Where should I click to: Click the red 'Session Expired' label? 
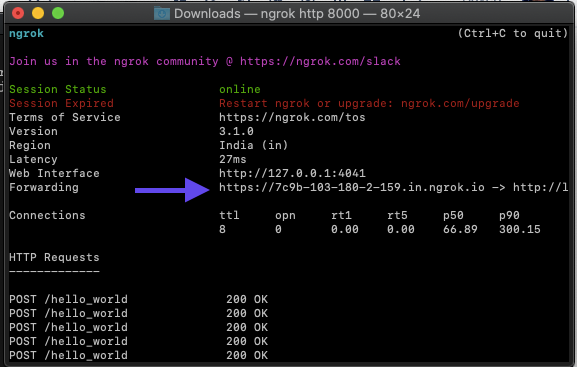[x=61, y=103]
